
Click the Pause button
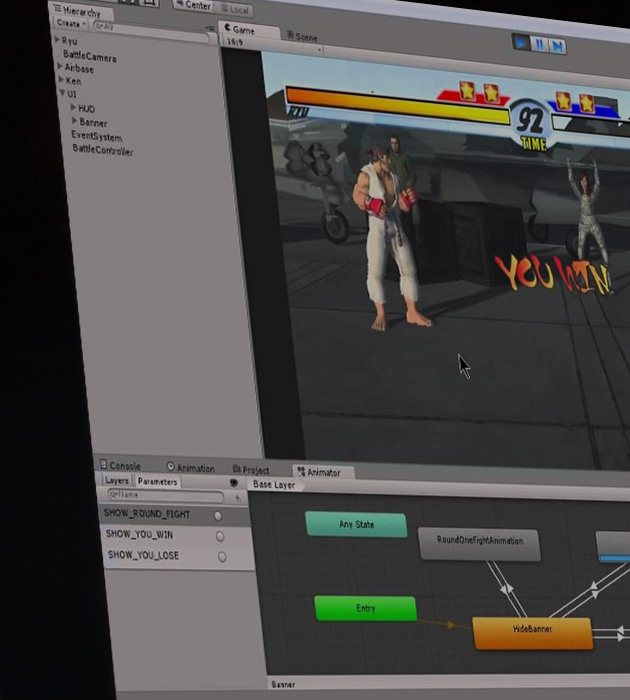[x=539, y=45]
